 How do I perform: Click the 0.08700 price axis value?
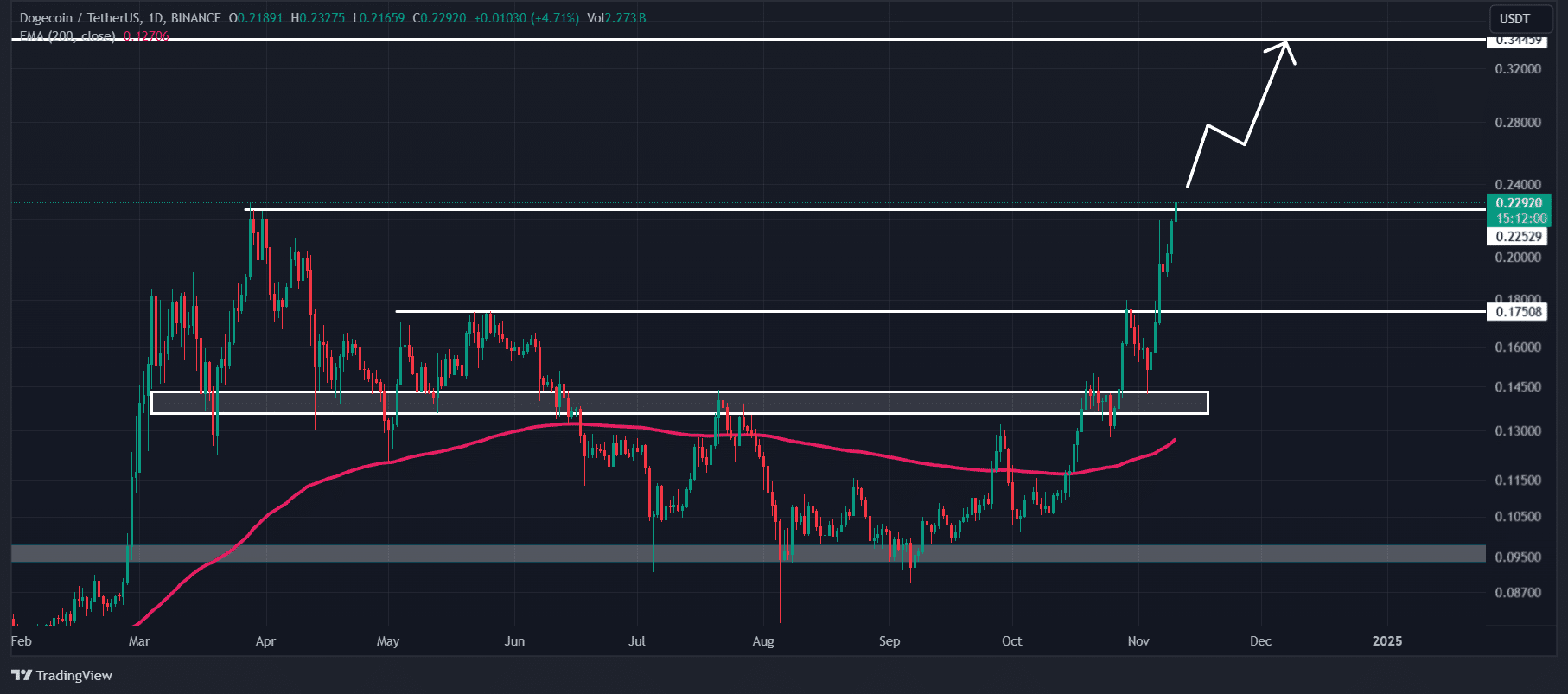(1518, 592)
